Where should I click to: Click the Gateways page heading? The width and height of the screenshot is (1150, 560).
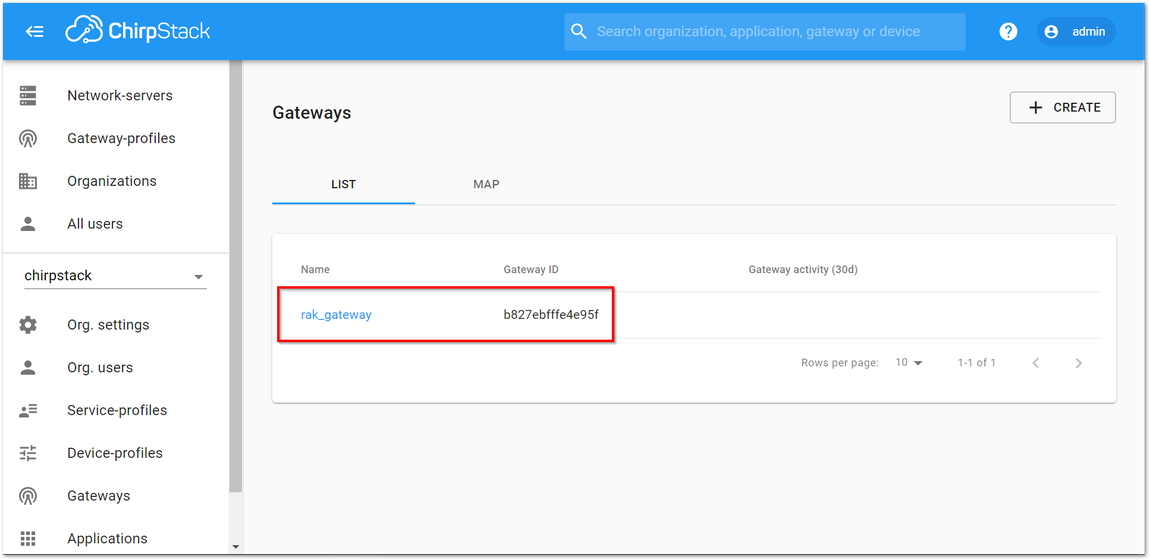click(x=312, y=113)
